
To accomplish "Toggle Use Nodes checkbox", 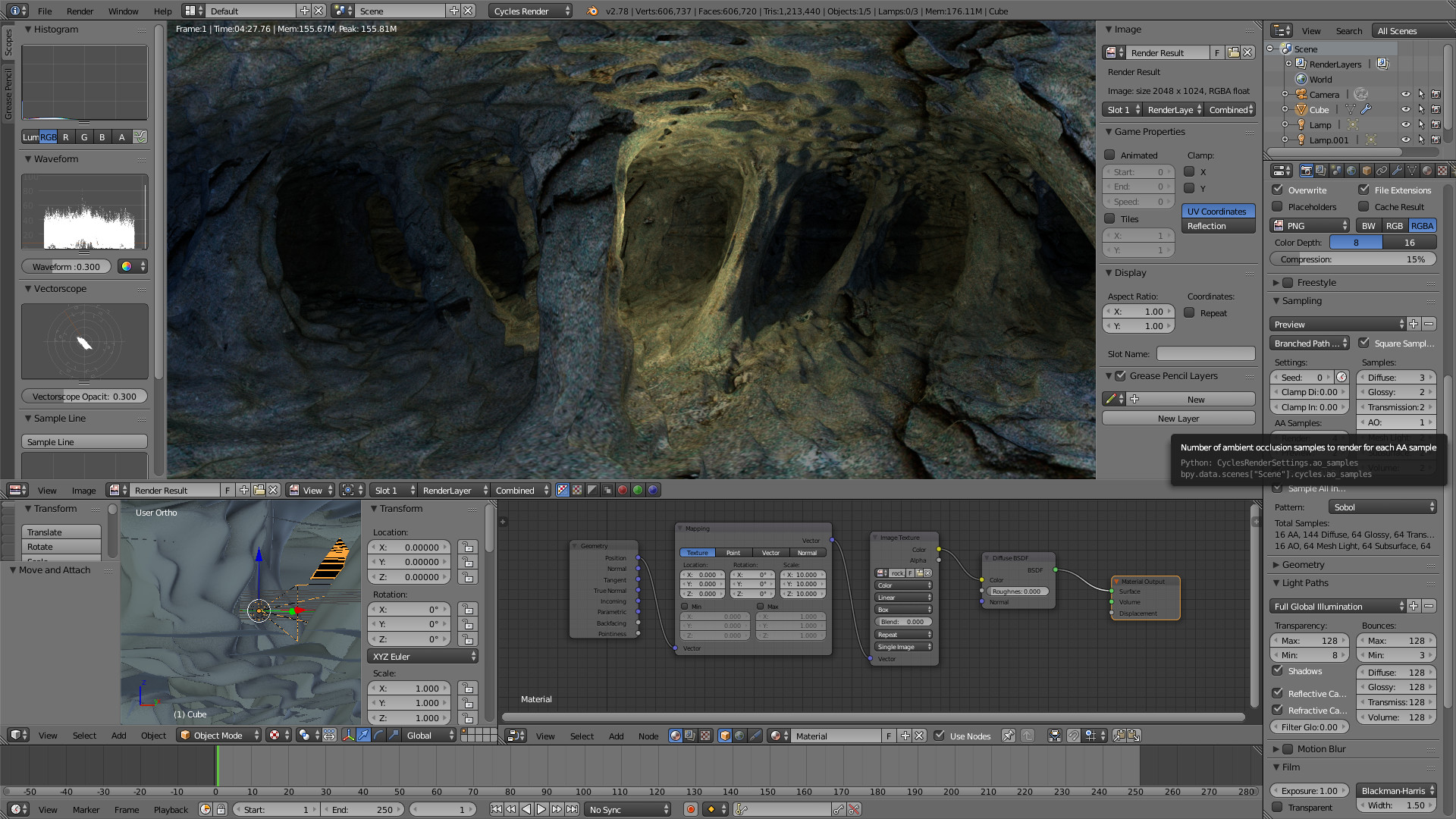I will coord(940,736).
